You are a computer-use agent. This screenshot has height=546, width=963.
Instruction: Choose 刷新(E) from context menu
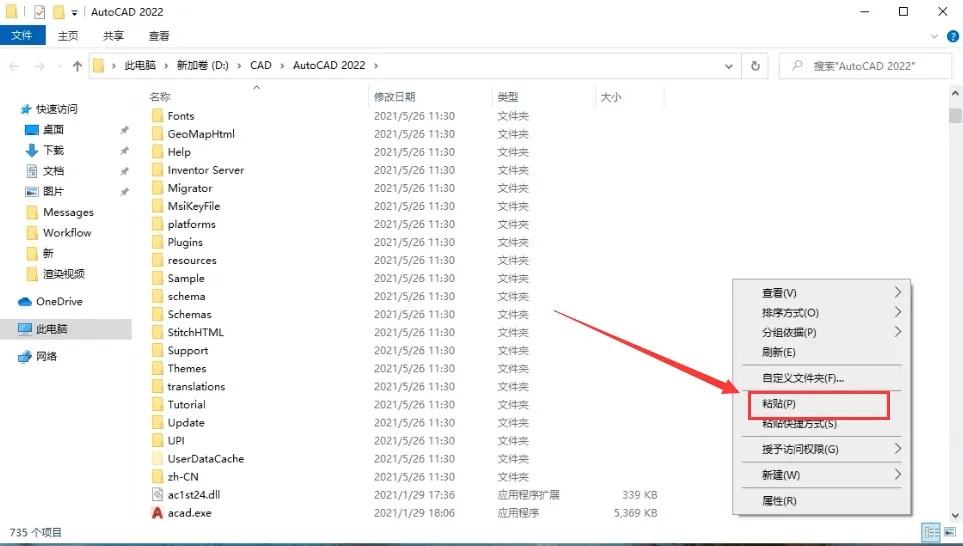[822, 352]
